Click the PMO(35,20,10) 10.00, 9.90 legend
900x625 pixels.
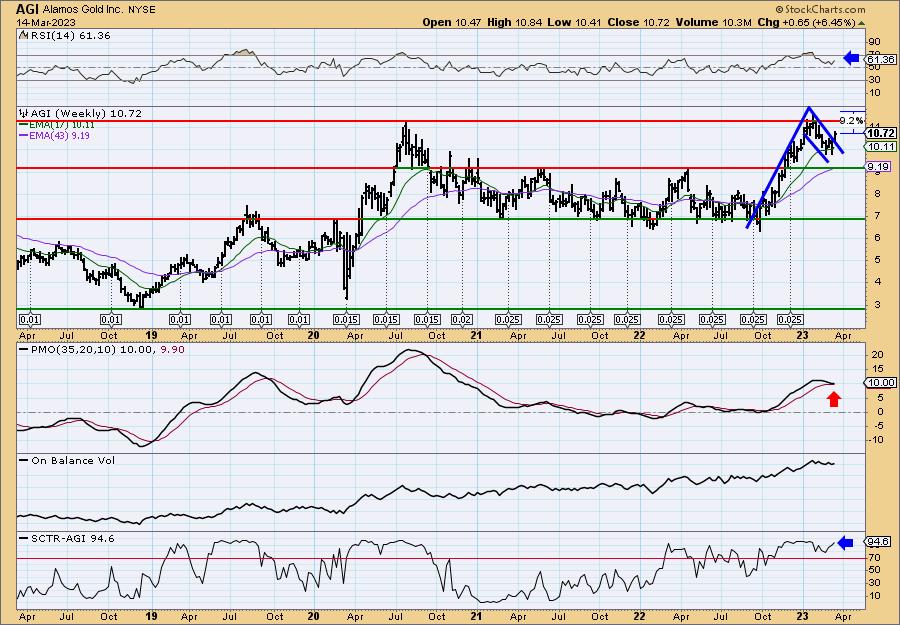tap(108, 350)
